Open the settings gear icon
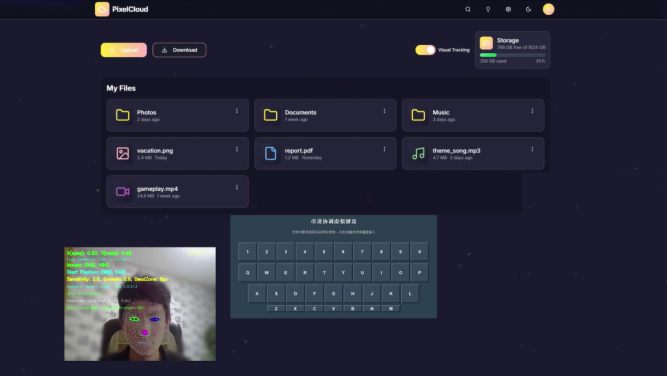This screenshot has width=667, height=376. point(508,9)
